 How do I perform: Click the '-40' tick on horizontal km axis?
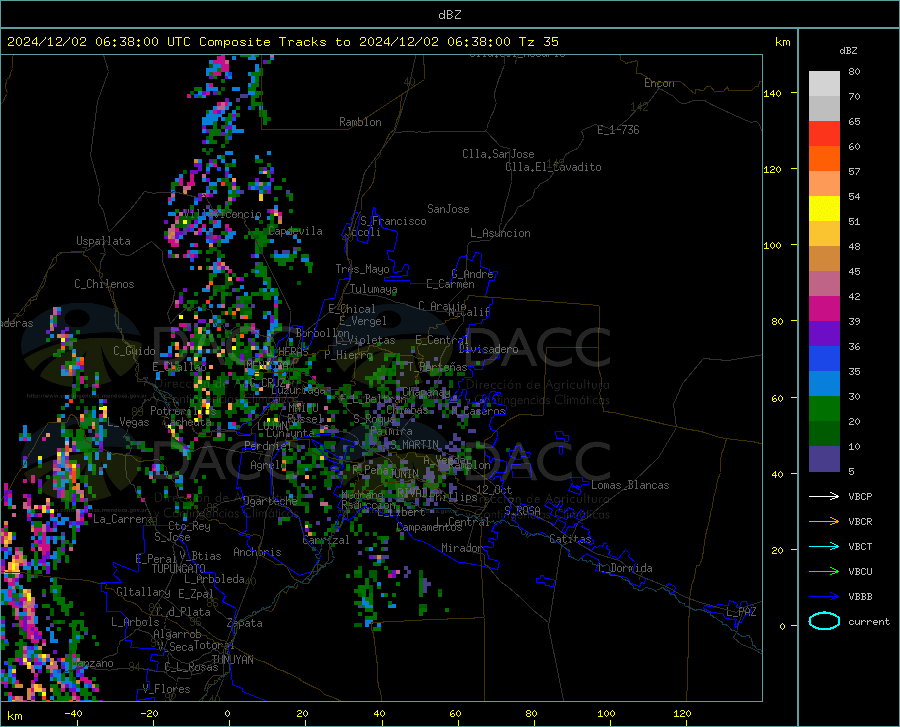click(73, 713)
